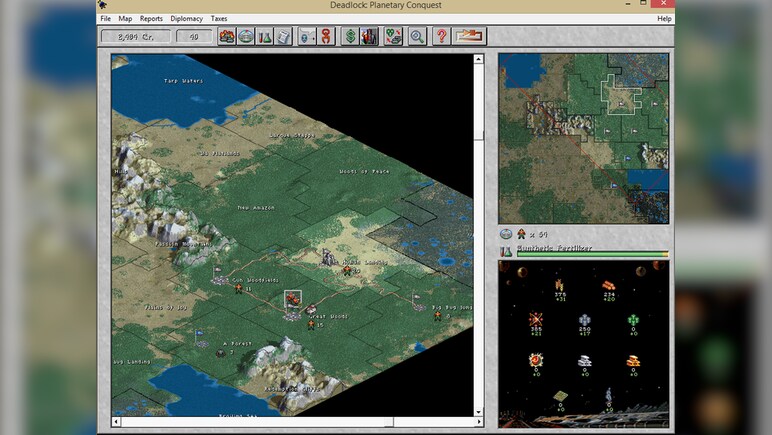Select the New Amazon territory label
Image resolution: width=772 pixels, height=435 pixels.
click(256, 208)
